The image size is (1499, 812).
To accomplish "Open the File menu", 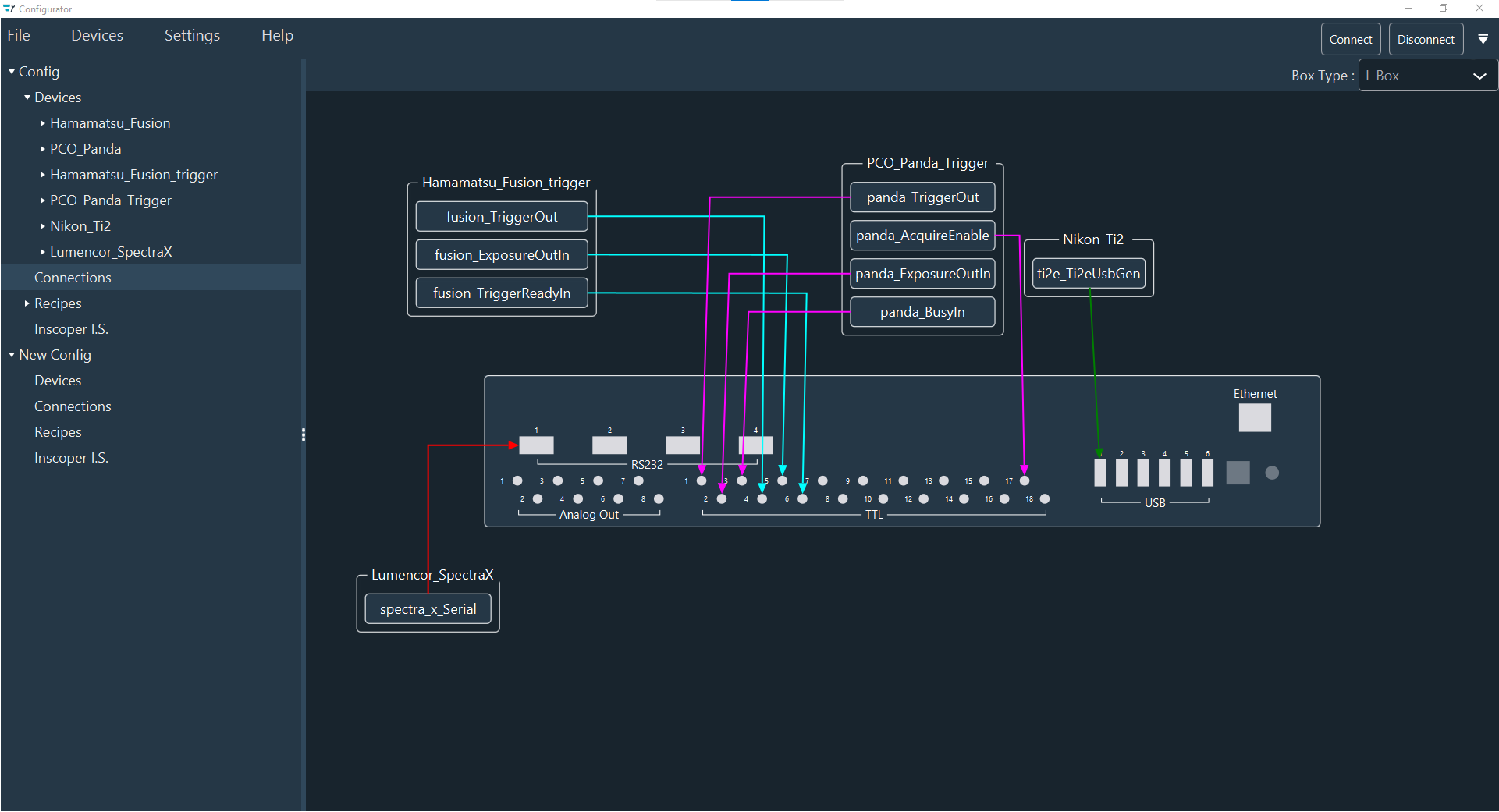I will (18, 34).
